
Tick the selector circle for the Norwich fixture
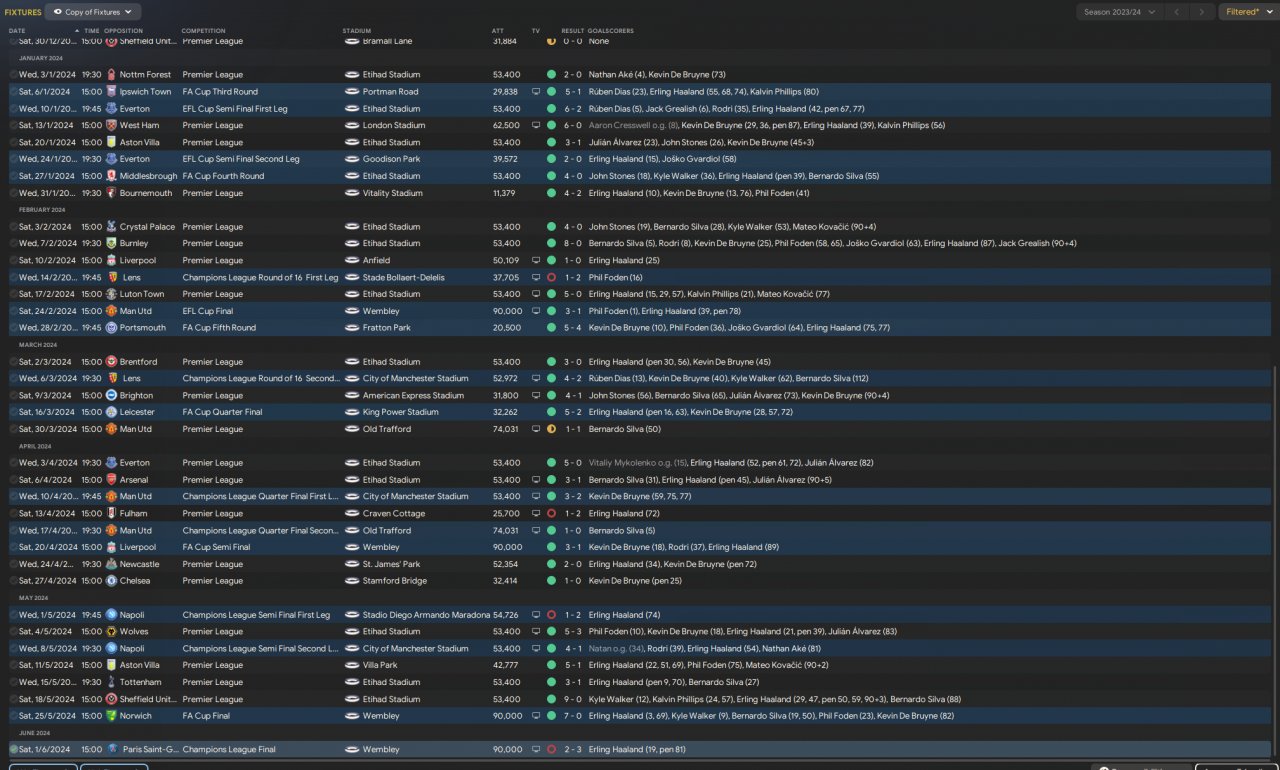tap(14, 716)
